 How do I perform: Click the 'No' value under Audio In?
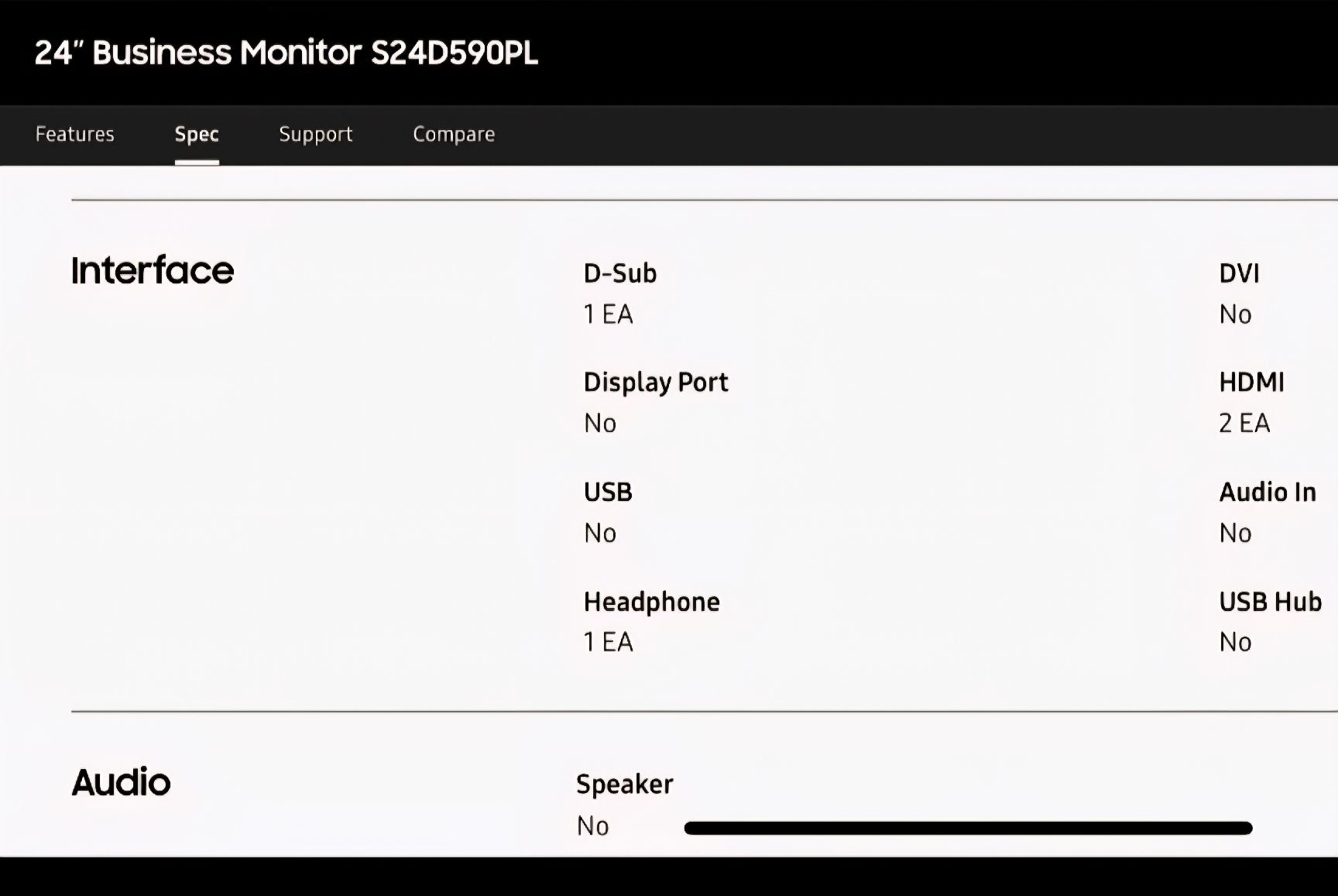1235,534
